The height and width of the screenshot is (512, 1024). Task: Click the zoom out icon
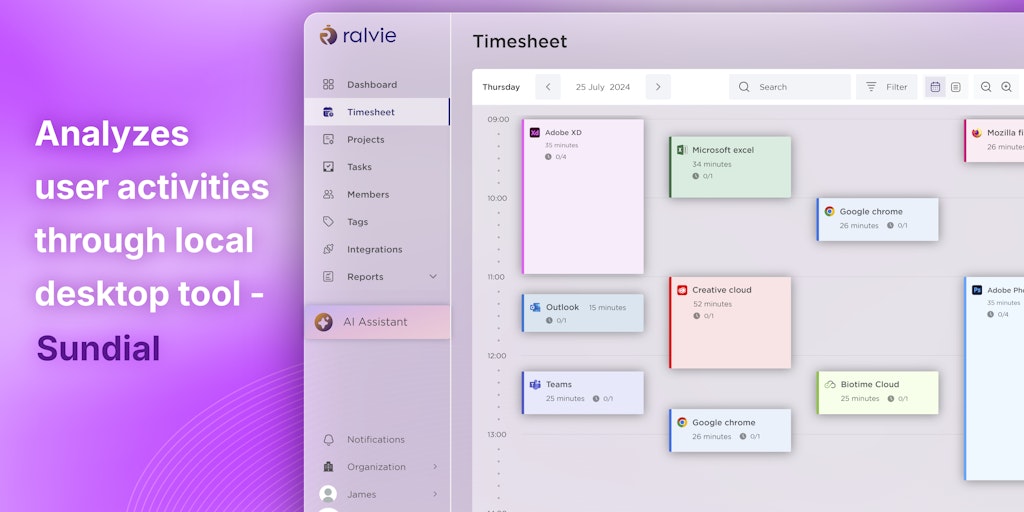[986, 87]
